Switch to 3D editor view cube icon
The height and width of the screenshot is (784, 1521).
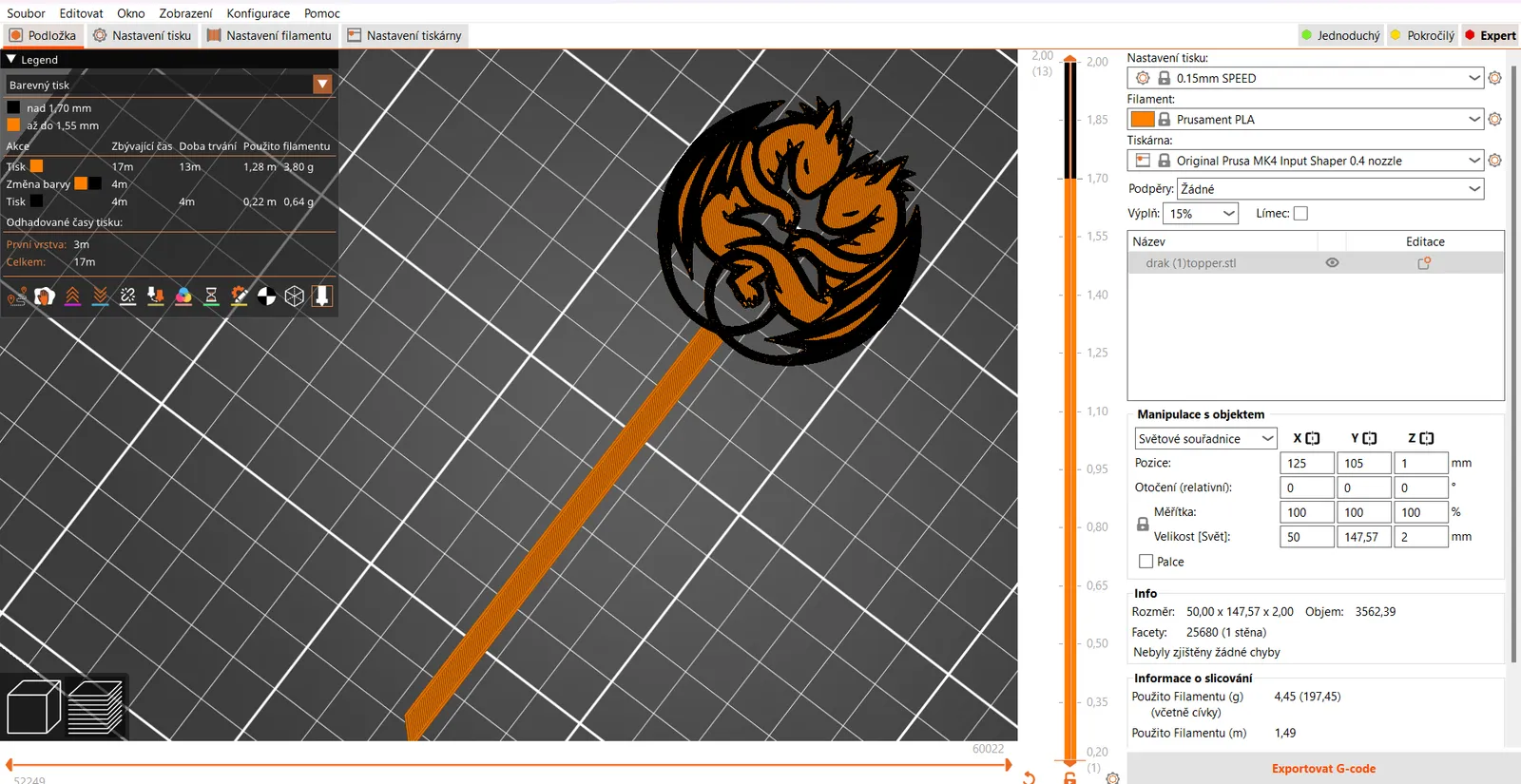click(33, 707)
